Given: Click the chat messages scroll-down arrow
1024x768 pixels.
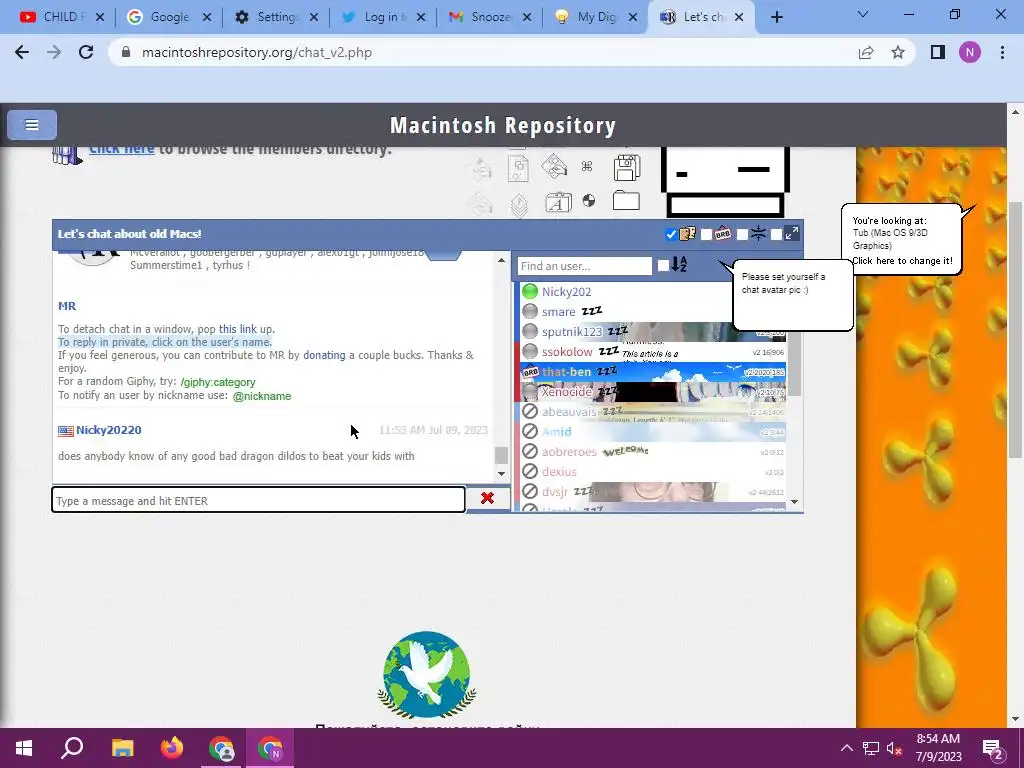Looking at the screenshot, I should click(501, 473).
